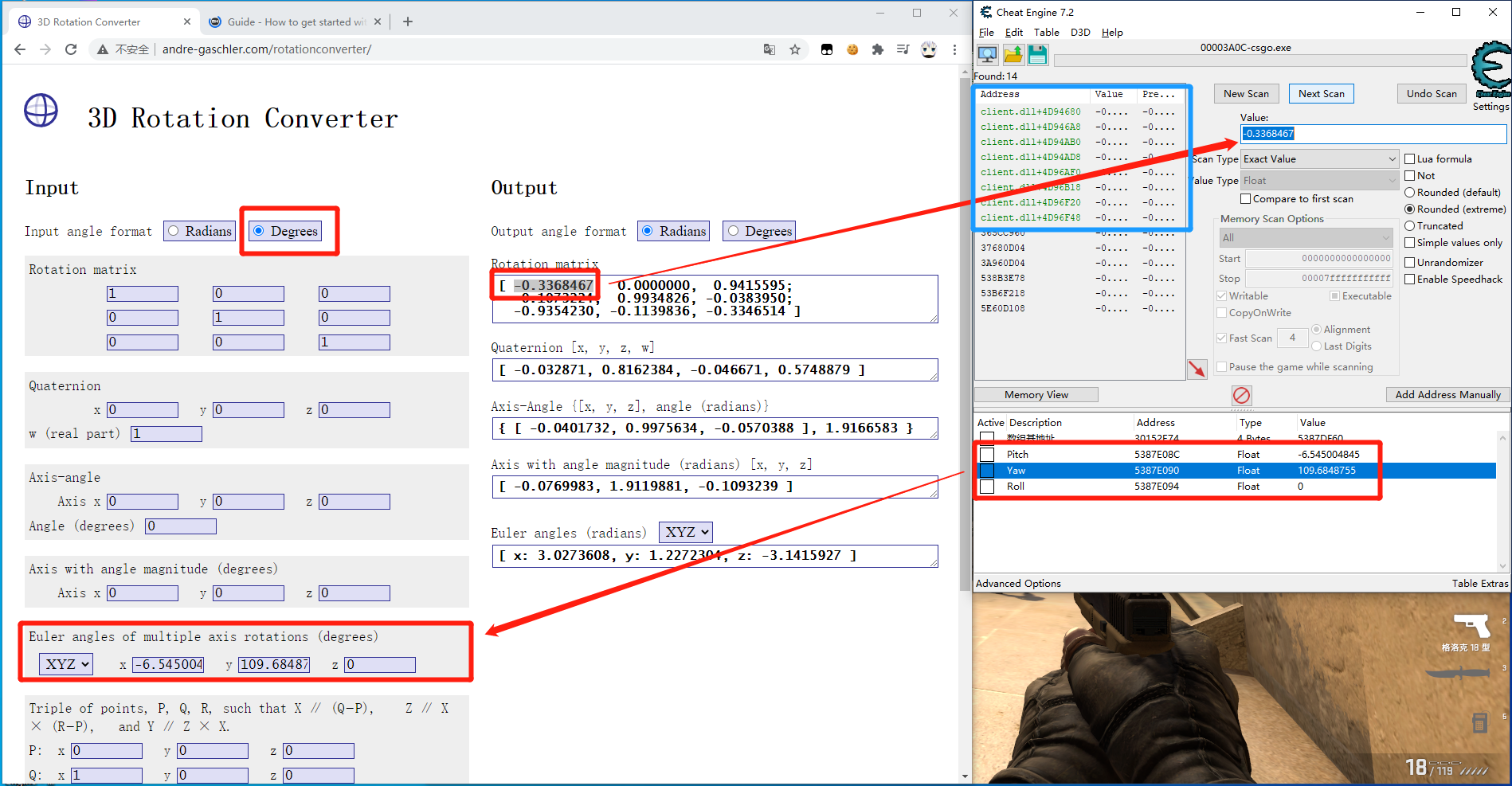Click the translate icon in the address bar
Viewport: 1512px width, 786px height.
(769, 49)
